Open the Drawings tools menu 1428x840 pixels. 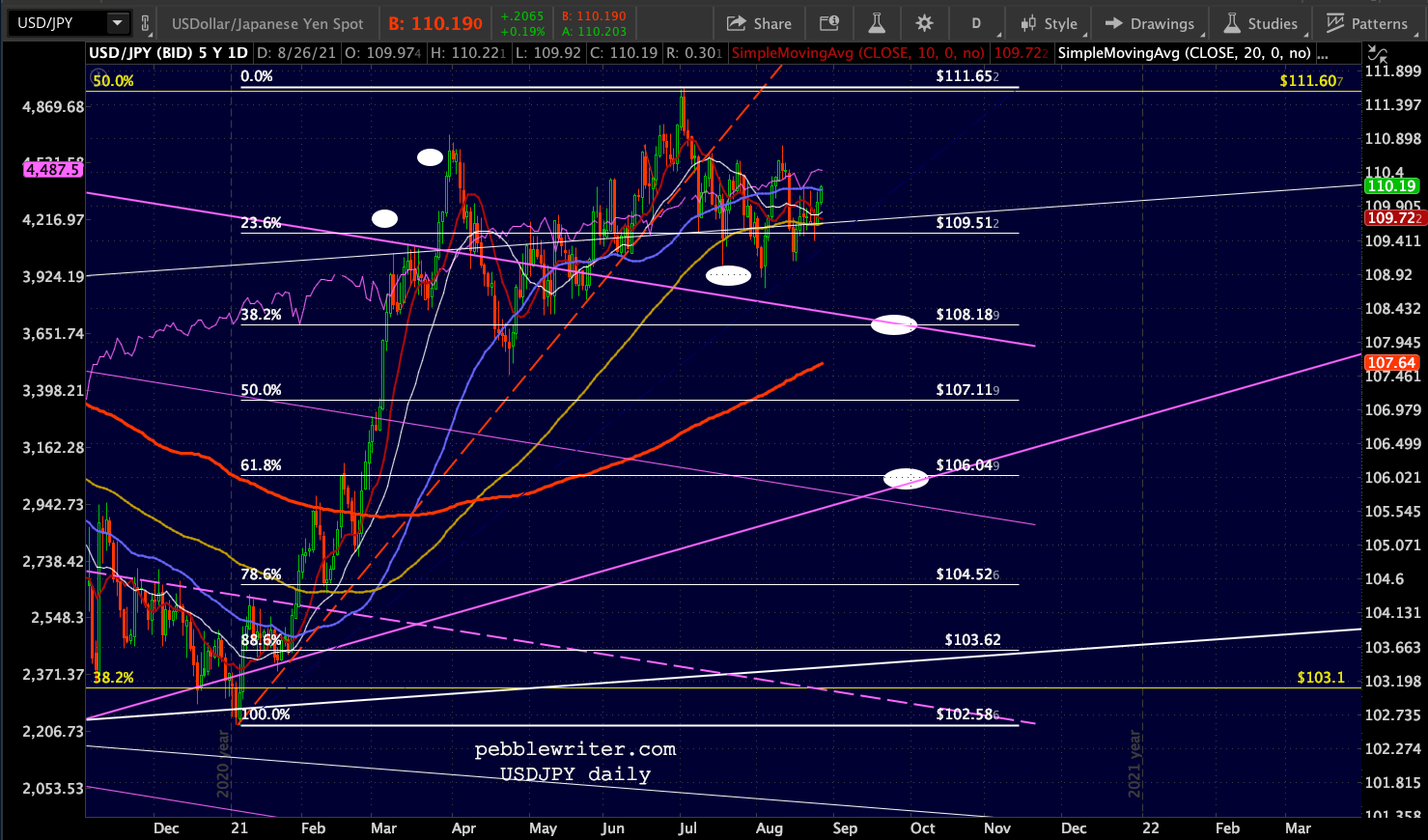tap(1150, 23)
